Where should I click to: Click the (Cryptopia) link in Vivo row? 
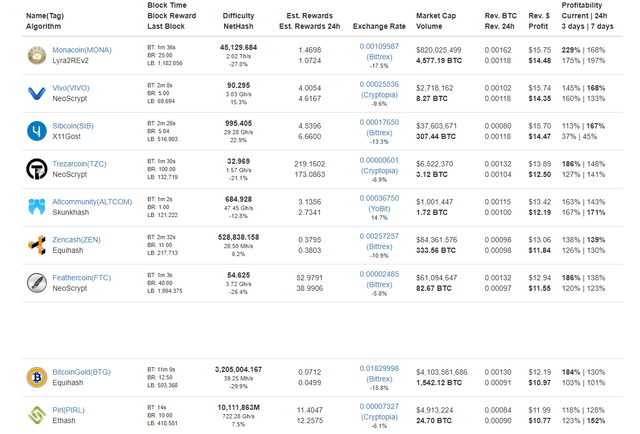point(379,95)
